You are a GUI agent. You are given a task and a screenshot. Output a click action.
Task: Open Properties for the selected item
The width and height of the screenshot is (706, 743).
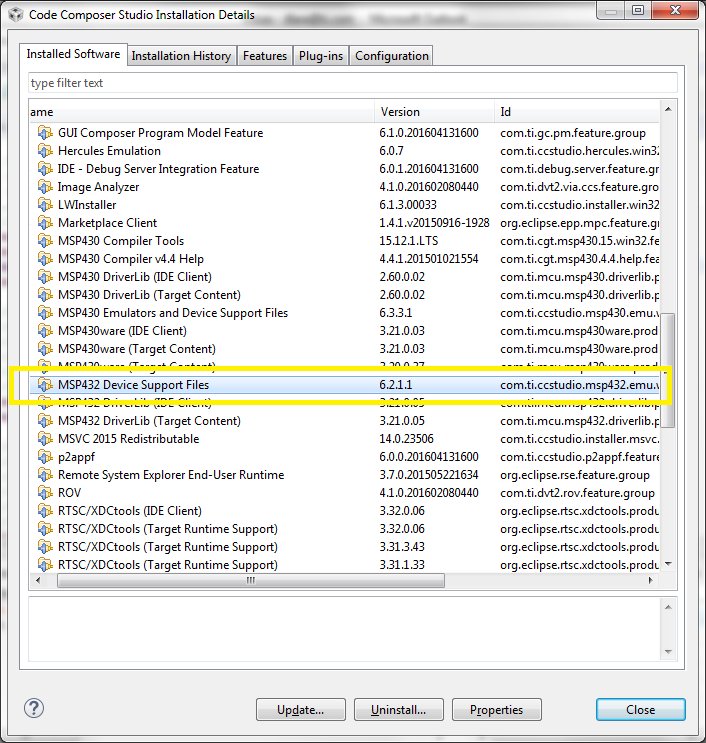point(497,709)
